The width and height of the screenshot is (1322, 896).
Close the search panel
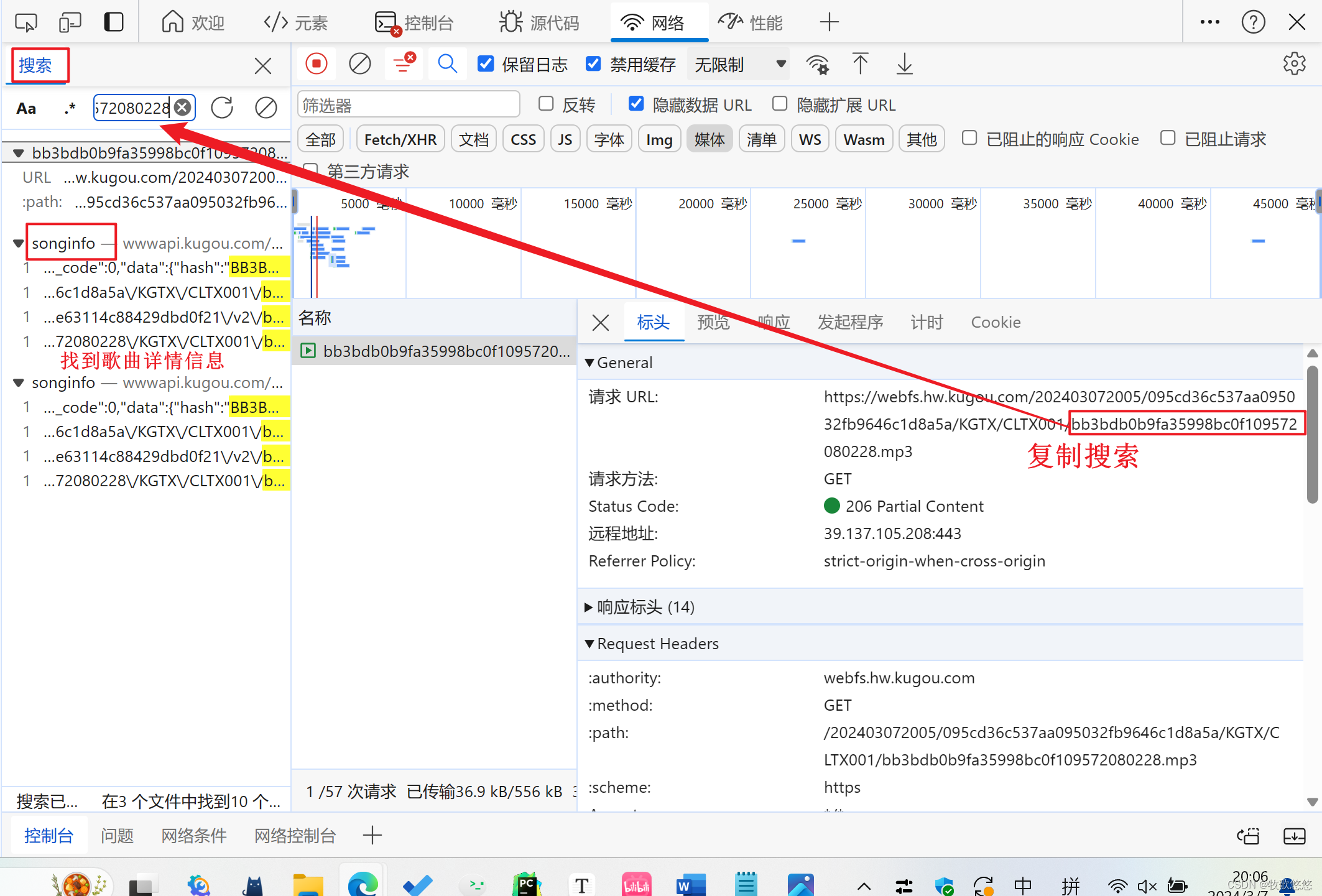pos(263,65)
